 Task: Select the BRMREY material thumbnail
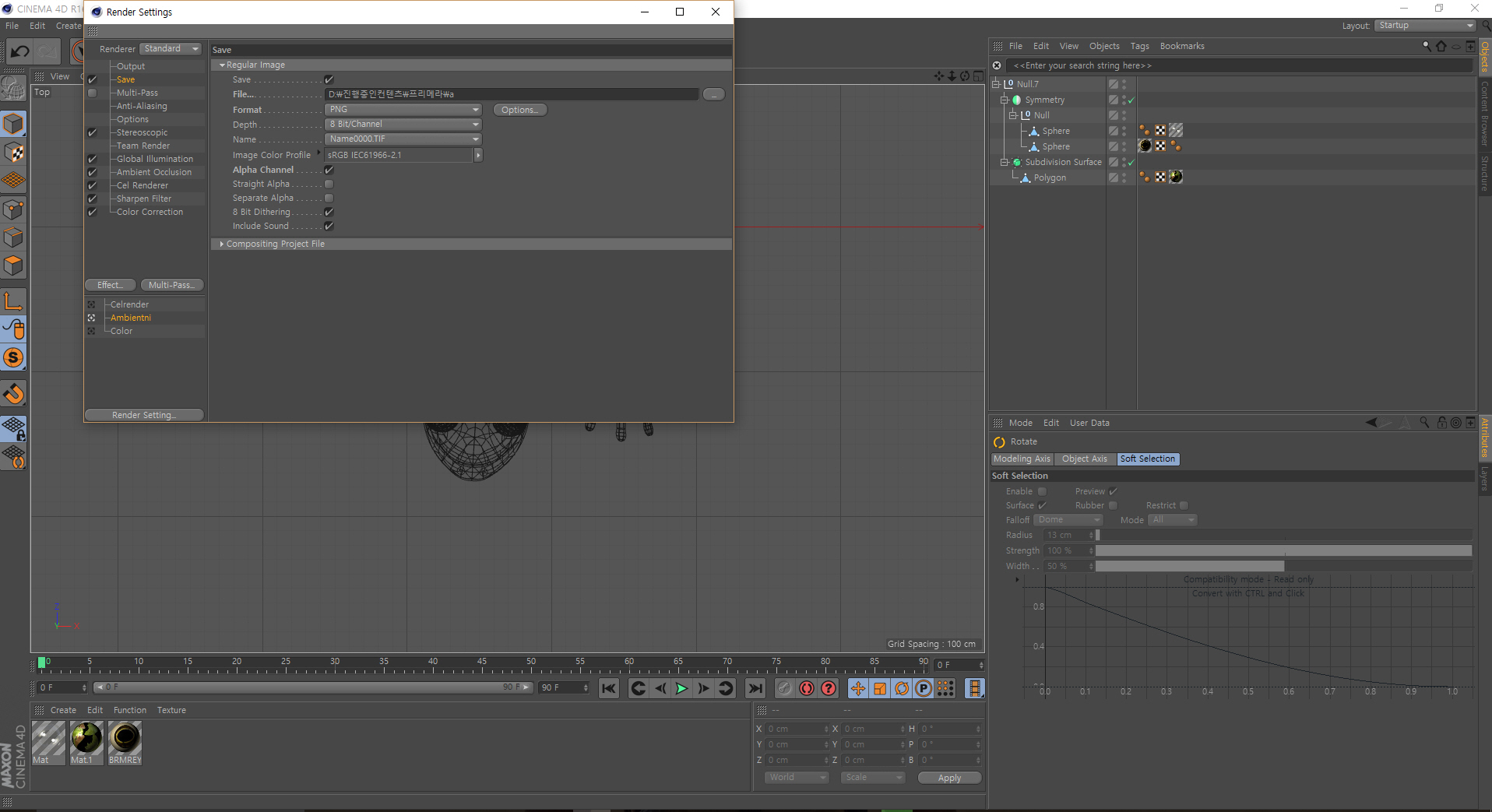pyautogui.click(x=125, y=743)
